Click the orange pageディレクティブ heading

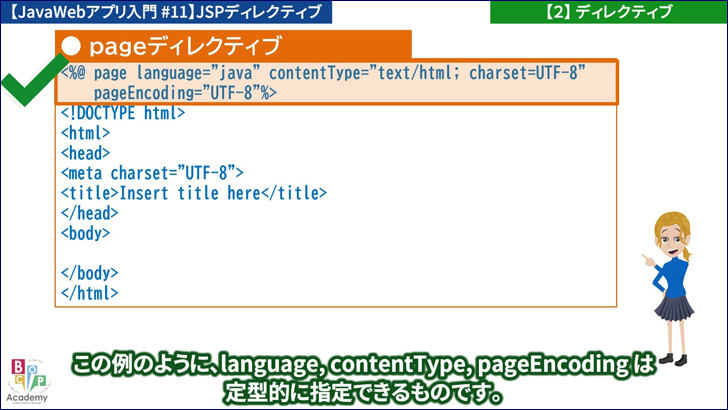(x=185, y=46)
